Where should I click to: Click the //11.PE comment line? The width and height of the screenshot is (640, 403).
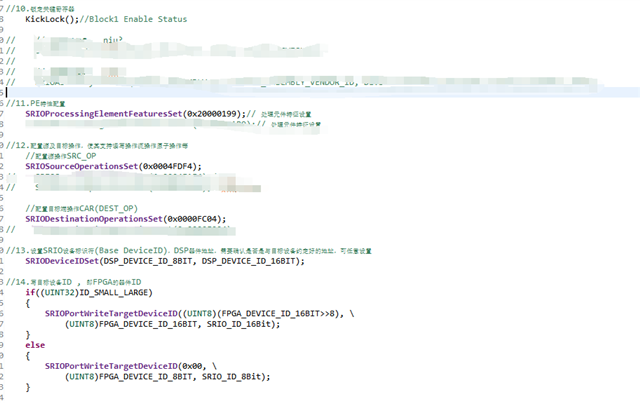(x=36, y=103)
